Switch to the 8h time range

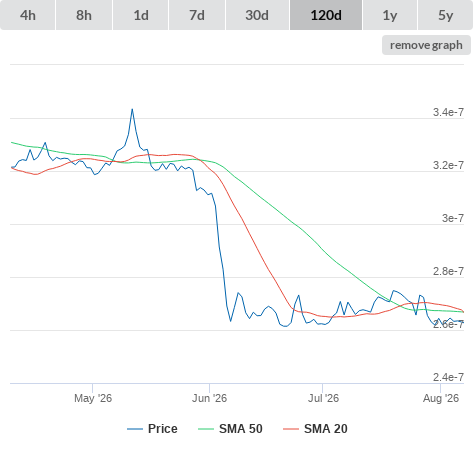coord(84,15)
